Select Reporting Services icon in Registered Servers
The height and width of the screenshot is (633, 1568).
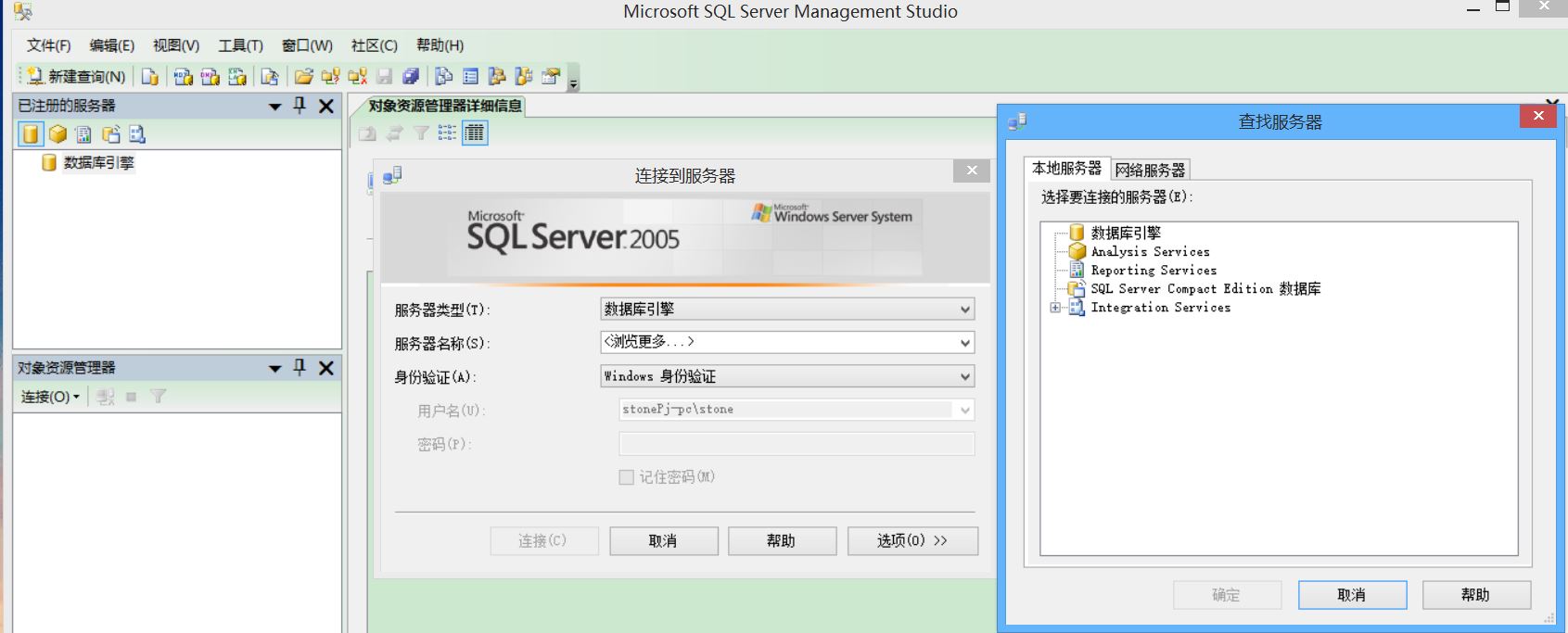pyautogui.click(x=83, y=134)
